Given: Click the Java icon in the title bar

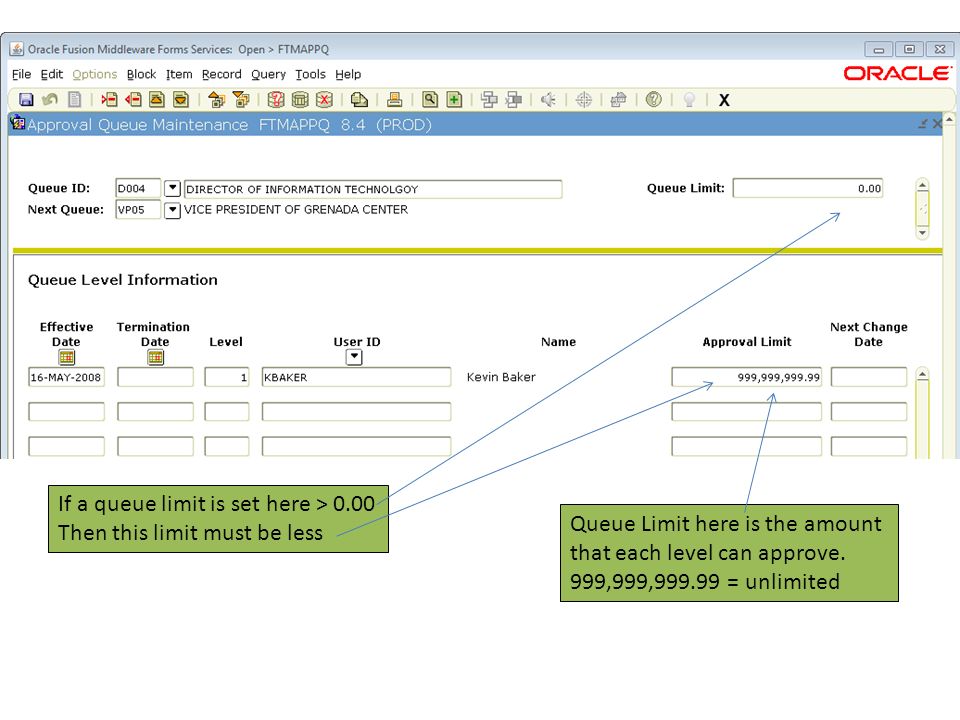Looking at the screenshot, I should pyautogui.click(x=17, y=49).
